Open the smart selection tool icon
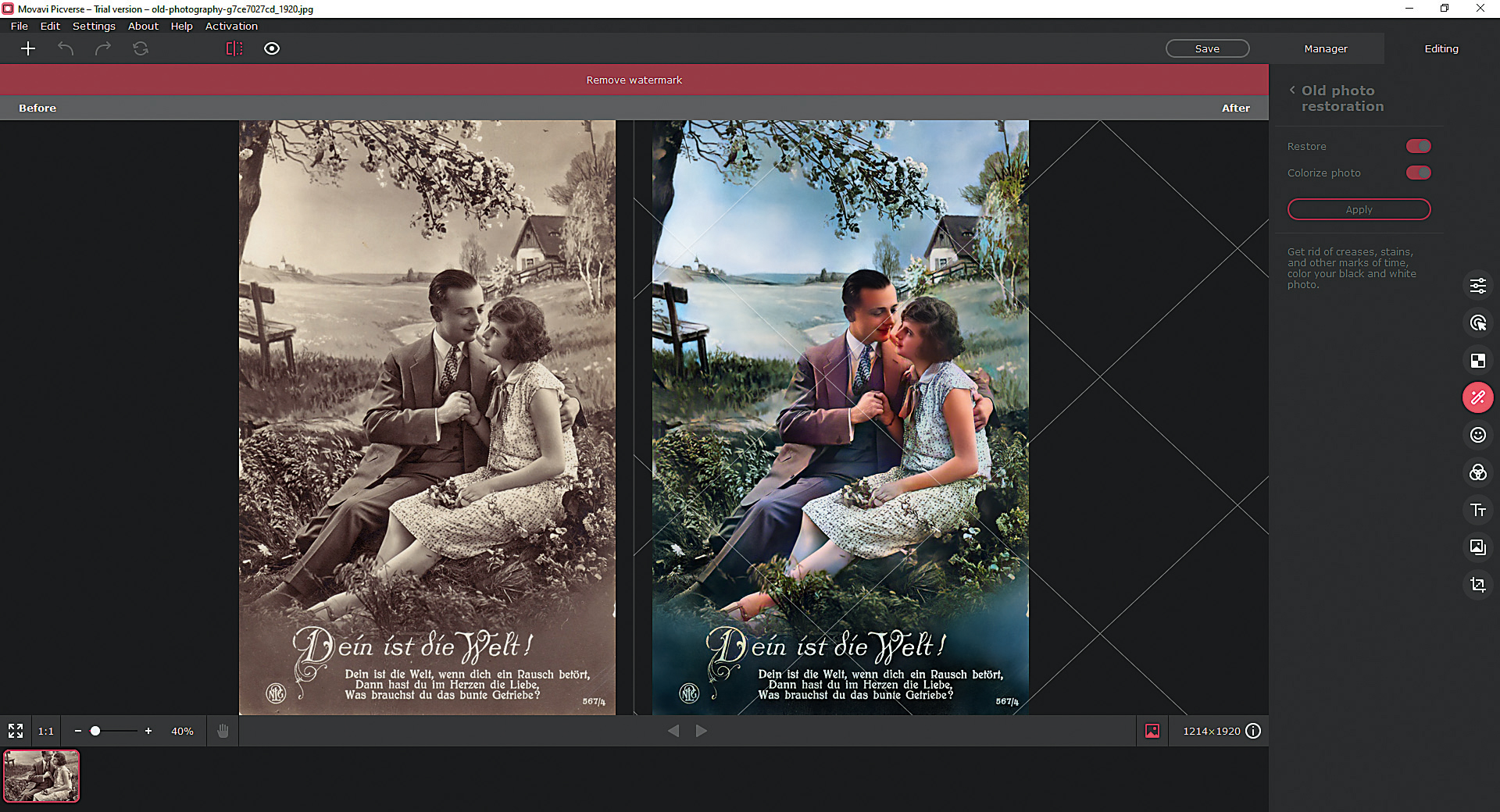Image resolution: width=1500 pixels, height=812 pixels. pyautogui.click(x=1477, y=323)
